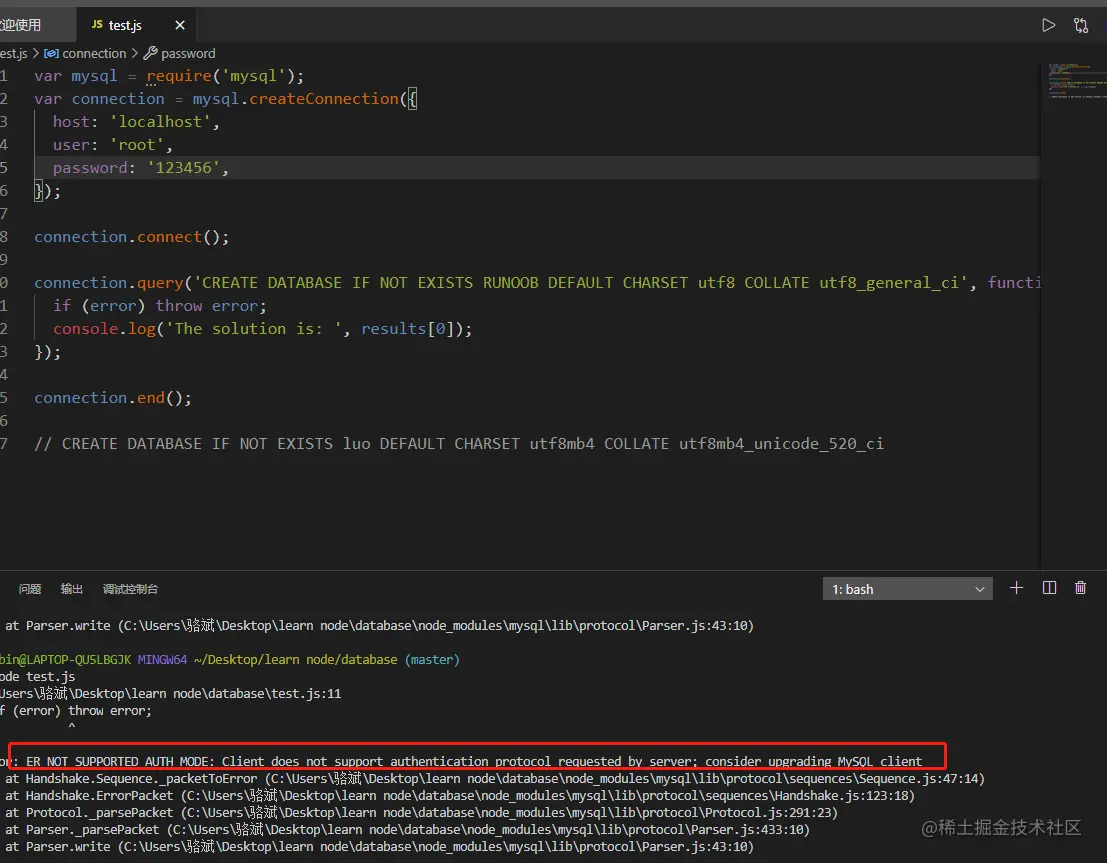This screenshot has width=1107, height=863.
Task: Open the 调试控制台 panel tab
Action: [131, 589]
